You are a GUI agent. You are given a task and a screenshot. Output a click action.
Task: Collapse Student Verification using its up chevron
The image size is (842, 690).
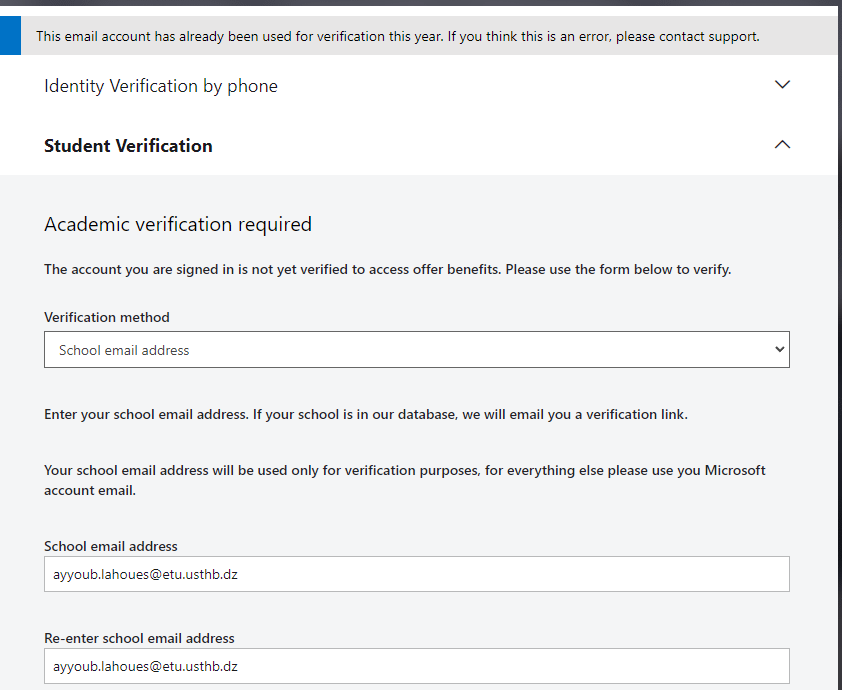pyautogui.click(x=782, y=144)
